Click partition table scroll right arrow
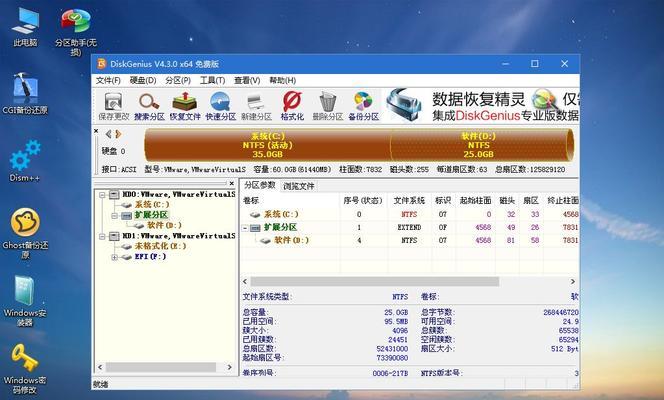 [573, 281]
